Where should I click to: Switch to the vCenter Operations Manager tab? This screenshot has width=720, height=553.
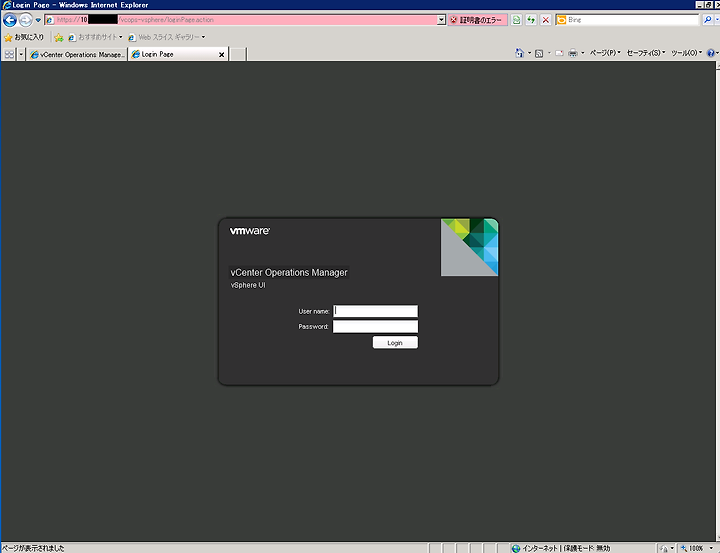(77, 54)
